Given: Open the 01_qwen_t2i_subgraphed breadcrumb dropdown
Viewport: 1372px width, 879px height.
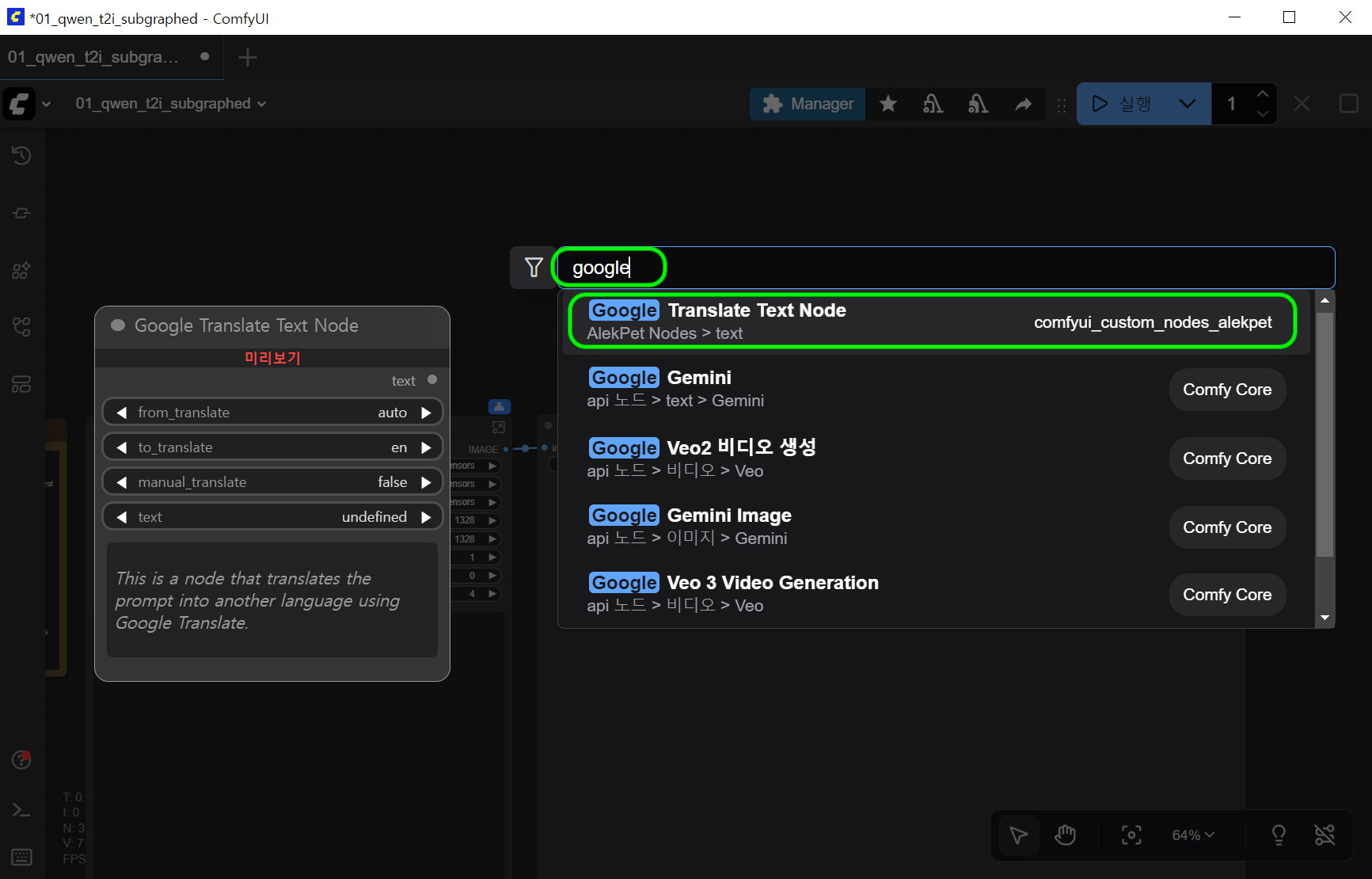Looking at the screenshot, I should point(170,104).
